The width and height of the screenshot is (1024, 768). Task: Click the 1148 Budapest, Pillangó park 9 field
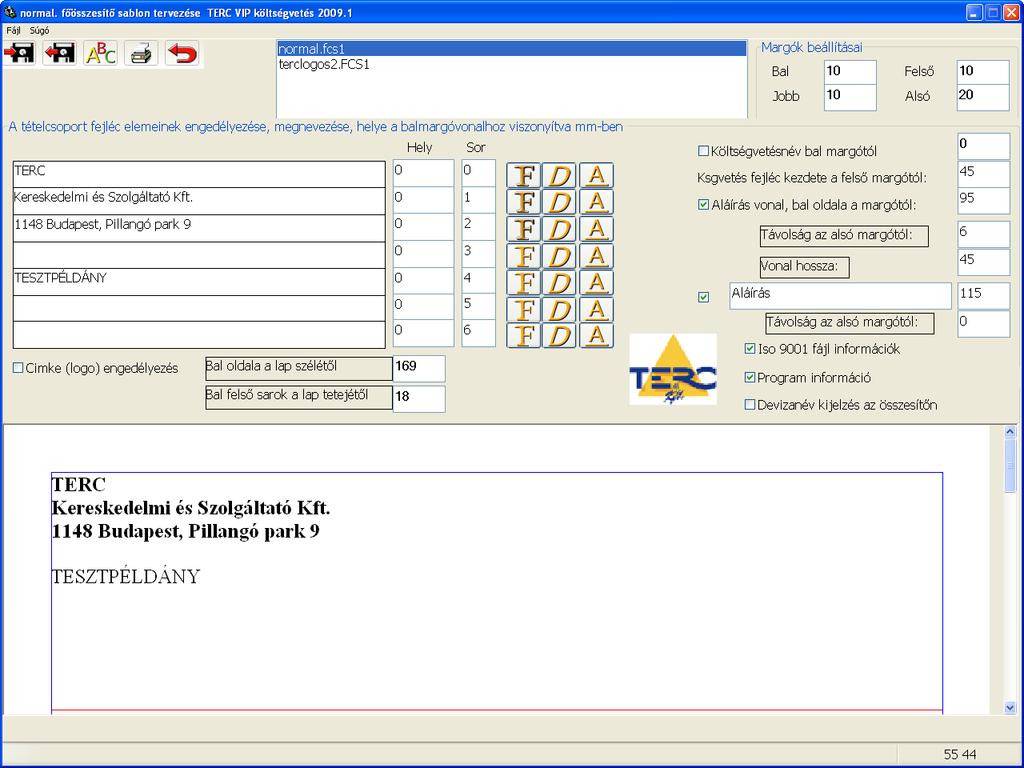pyautogui.click(x=199, y=227)
